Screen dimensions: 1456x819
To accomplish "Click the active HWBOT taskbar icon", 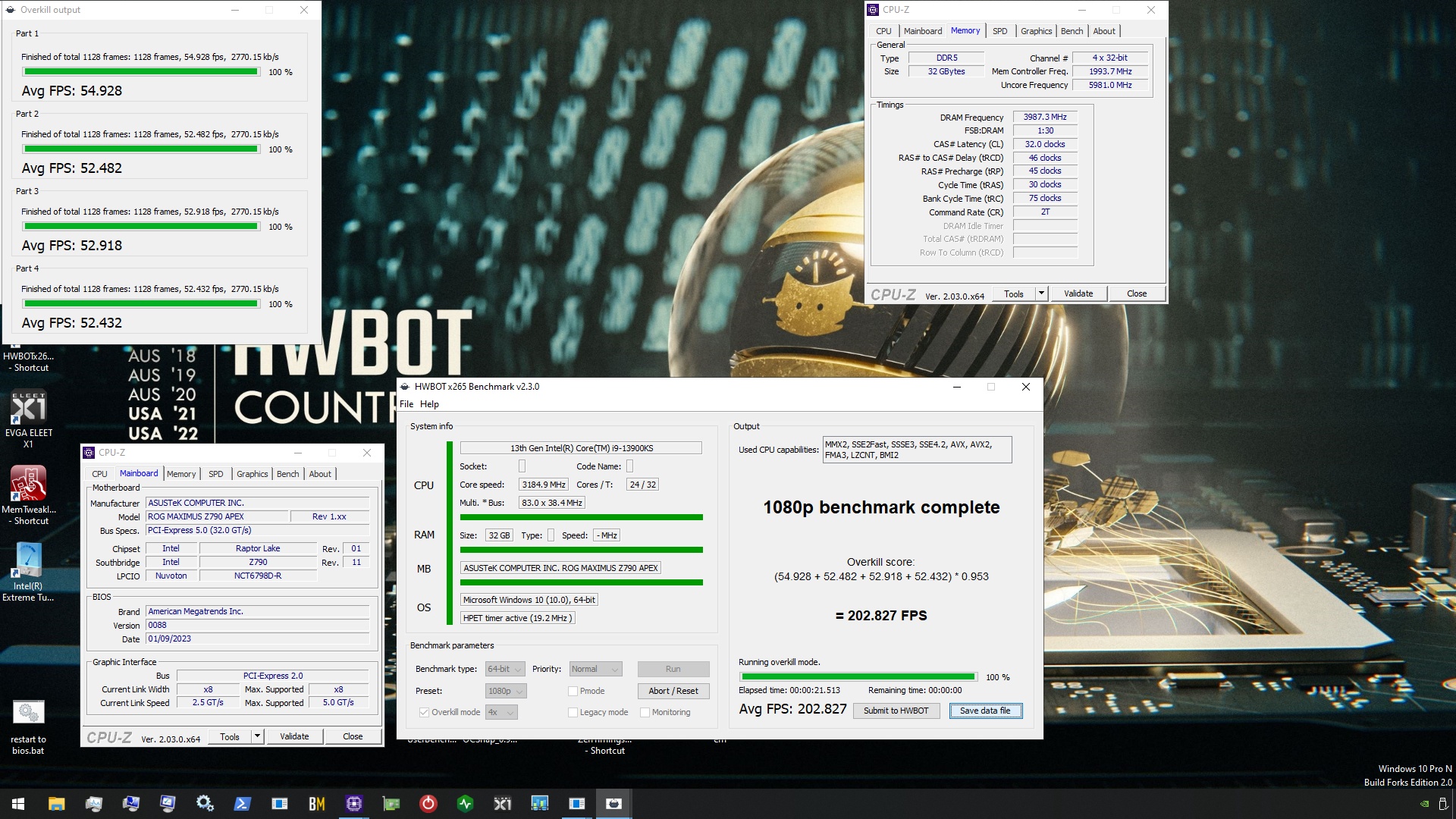I will [x=613, y=804].
